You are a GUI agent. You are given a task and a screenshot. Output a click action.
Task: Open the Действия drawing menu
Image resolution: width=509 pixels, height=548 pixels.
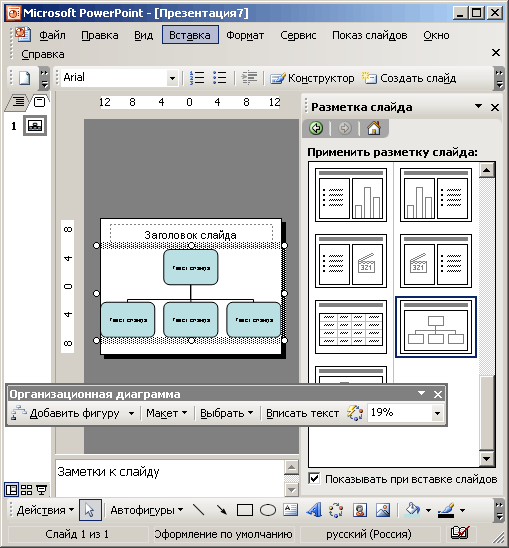45,510
